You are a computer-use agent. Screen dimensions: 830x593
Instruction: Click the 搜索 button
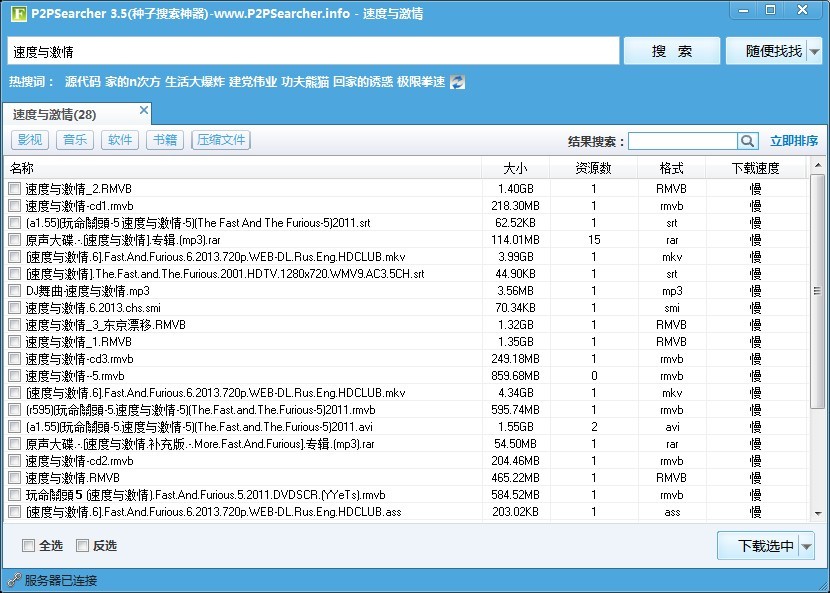tap(671, 51)
